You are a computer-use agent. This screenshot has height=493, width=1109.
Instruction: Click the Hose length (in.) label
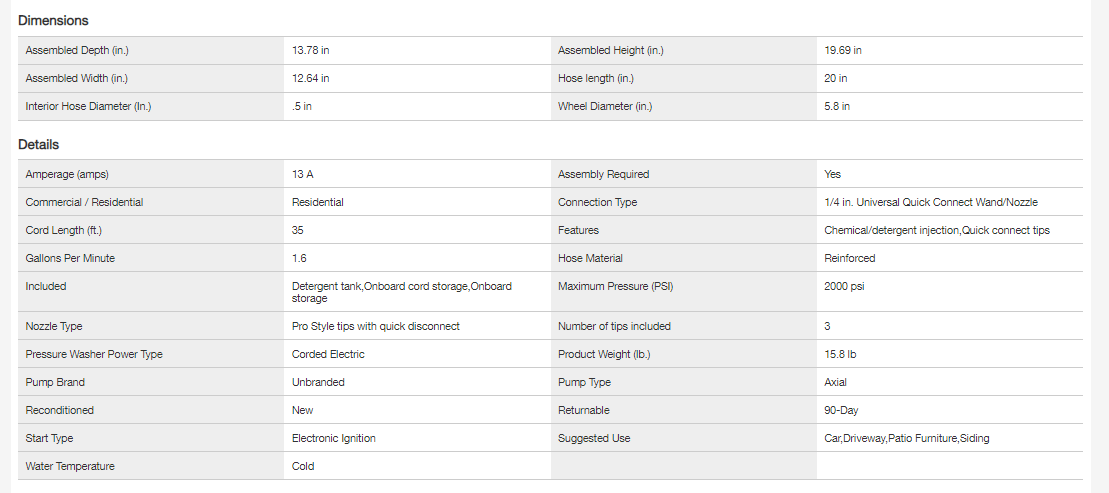[595, 78]
